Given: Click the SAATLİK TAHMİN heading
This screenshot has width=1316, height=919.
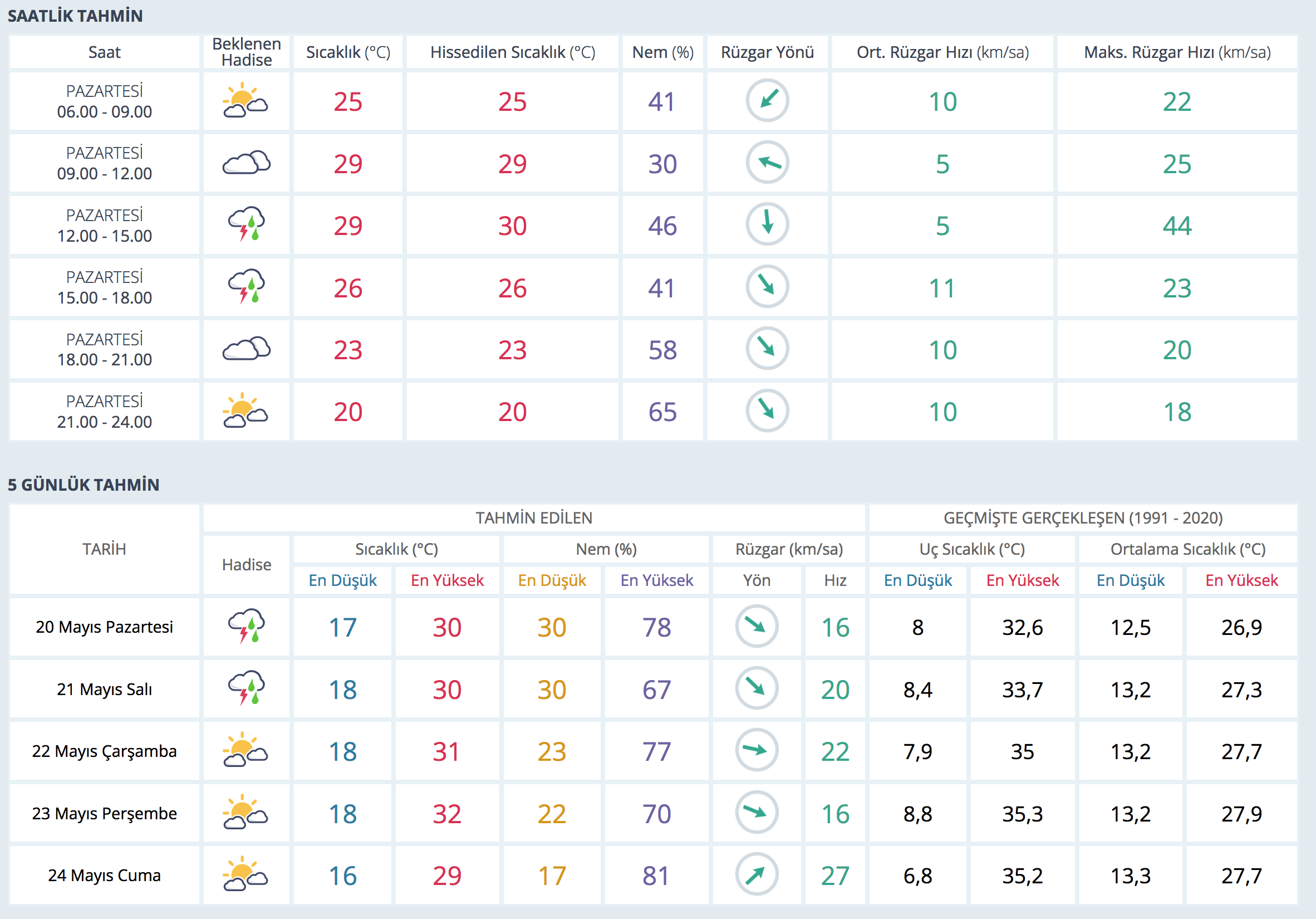Looking at the screenshot, I should [75, 16].
